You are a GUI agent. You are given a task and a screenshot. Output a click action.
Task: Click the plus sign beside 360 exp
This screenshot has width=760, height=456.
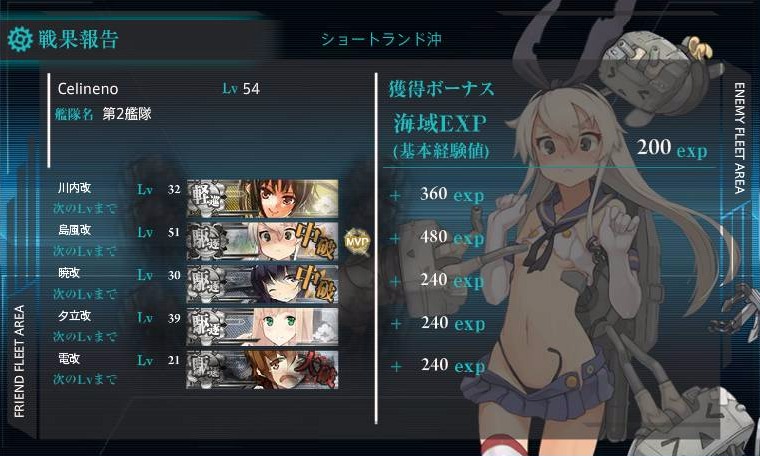tap(396, 195)
